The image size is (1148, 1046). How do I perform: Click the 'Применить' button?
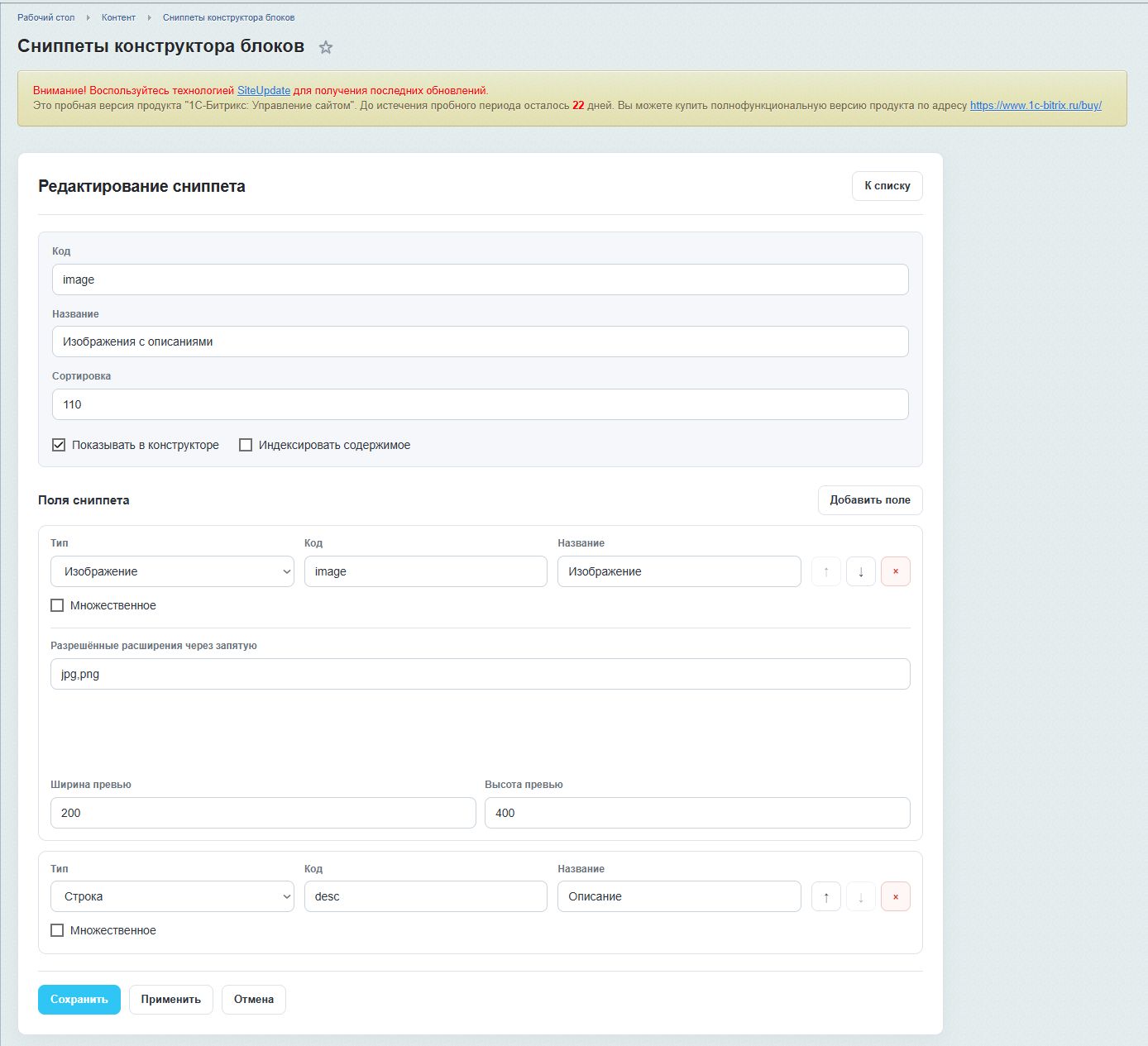(x=171, y=1000)
